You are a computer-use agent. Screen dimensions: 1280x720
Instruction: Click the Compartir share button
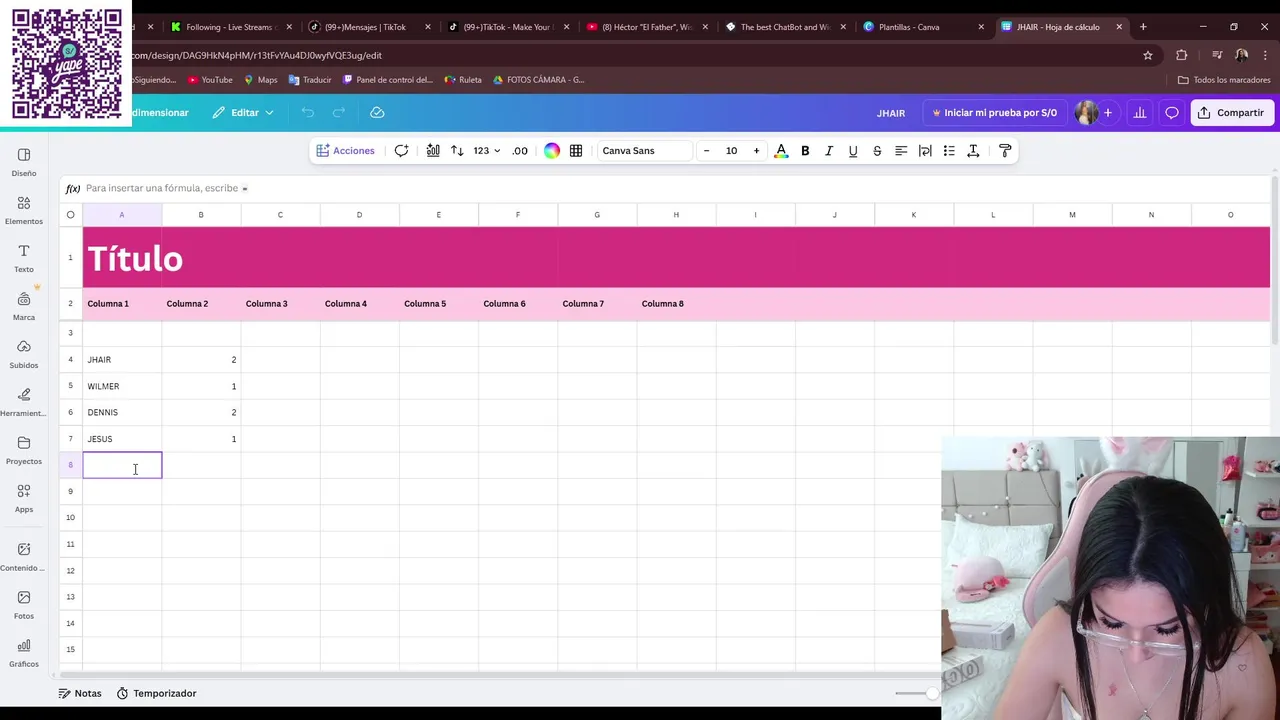point(1231,113)
